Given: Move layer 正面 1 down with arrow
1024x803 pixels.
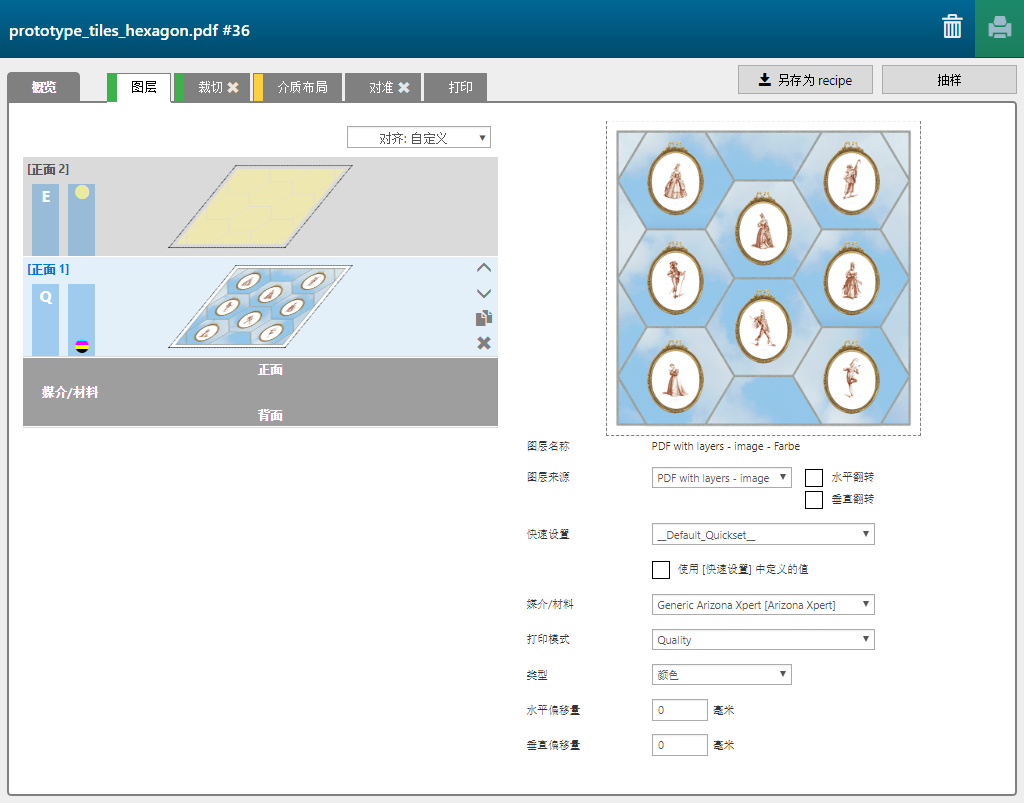Looking at the screenshot, I should (x=484, y=293).
